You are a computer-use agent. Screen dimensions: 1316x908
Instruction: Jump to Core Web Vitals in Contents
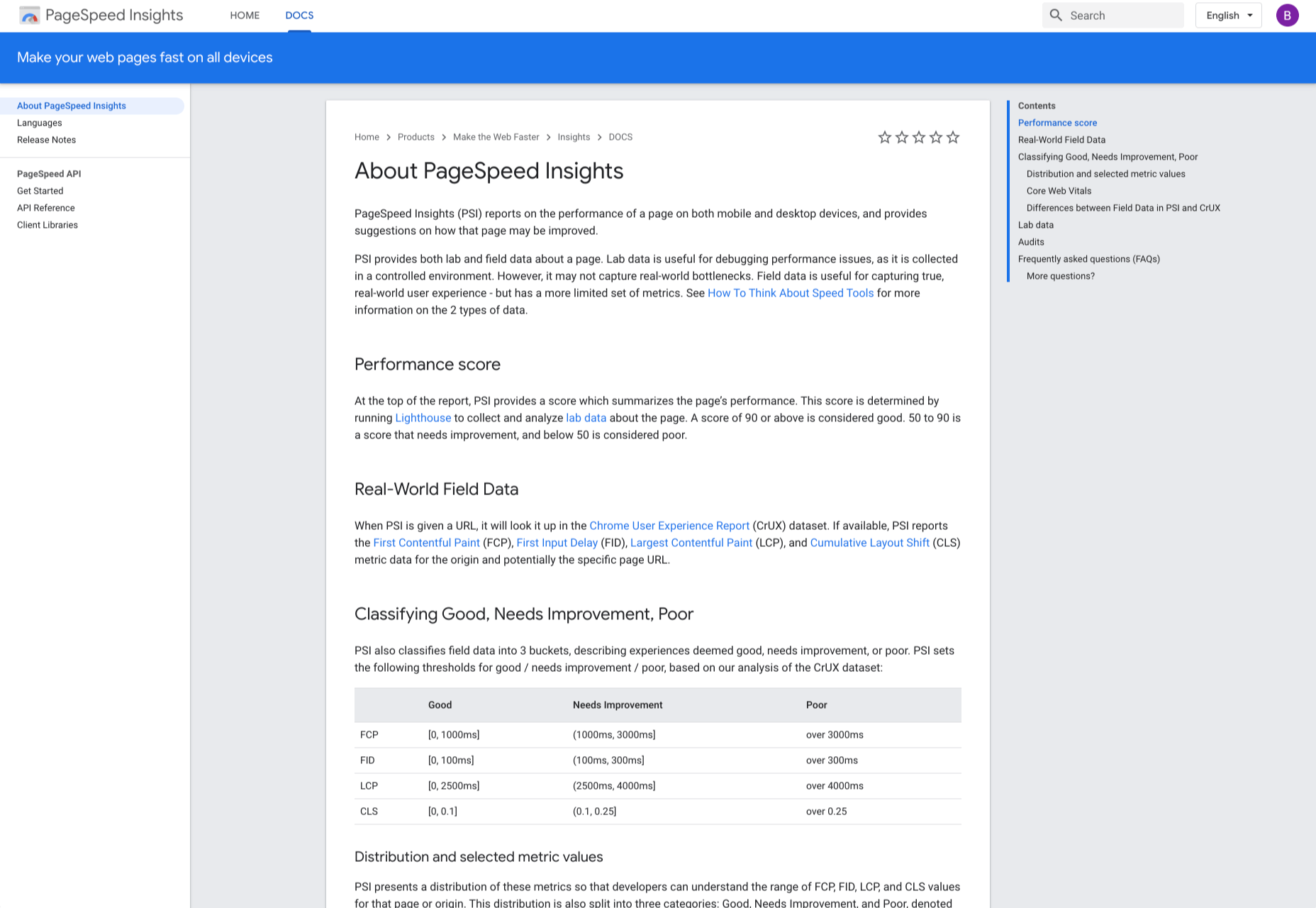tap(1059, 191)
